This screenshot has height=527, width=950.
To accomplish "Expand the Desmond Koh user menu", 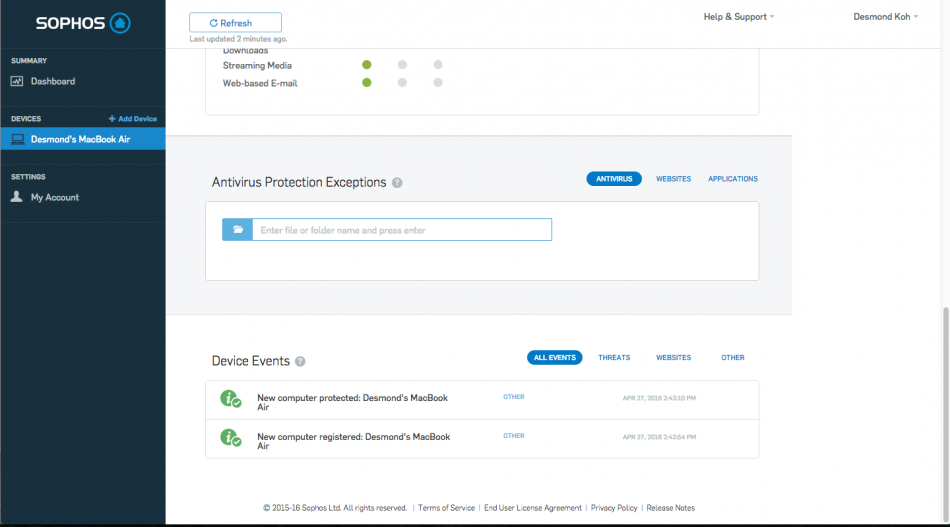I will pos(885,17).
